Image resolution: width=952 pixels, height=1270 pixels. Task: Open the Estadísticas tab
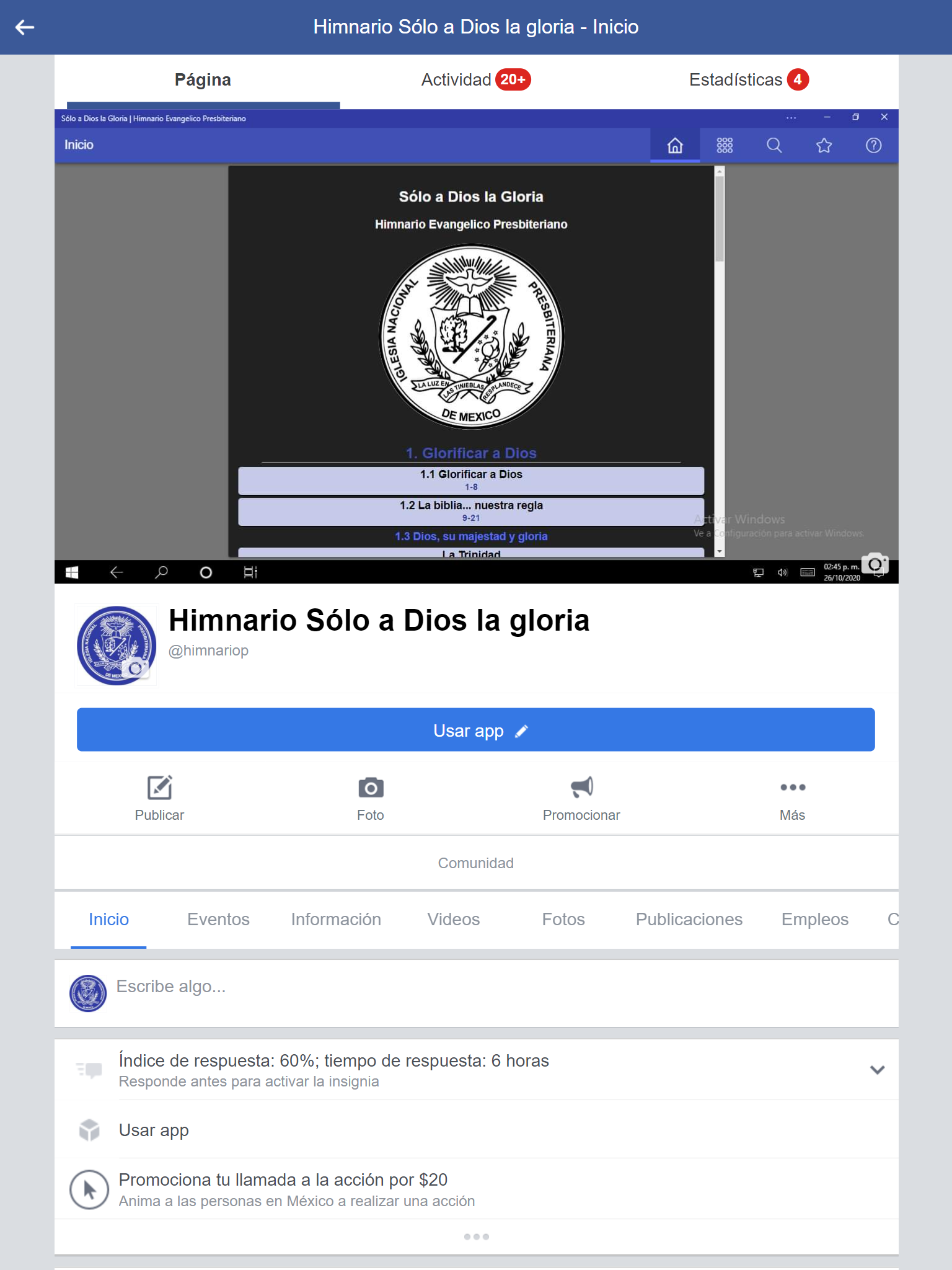click(748, 80)
